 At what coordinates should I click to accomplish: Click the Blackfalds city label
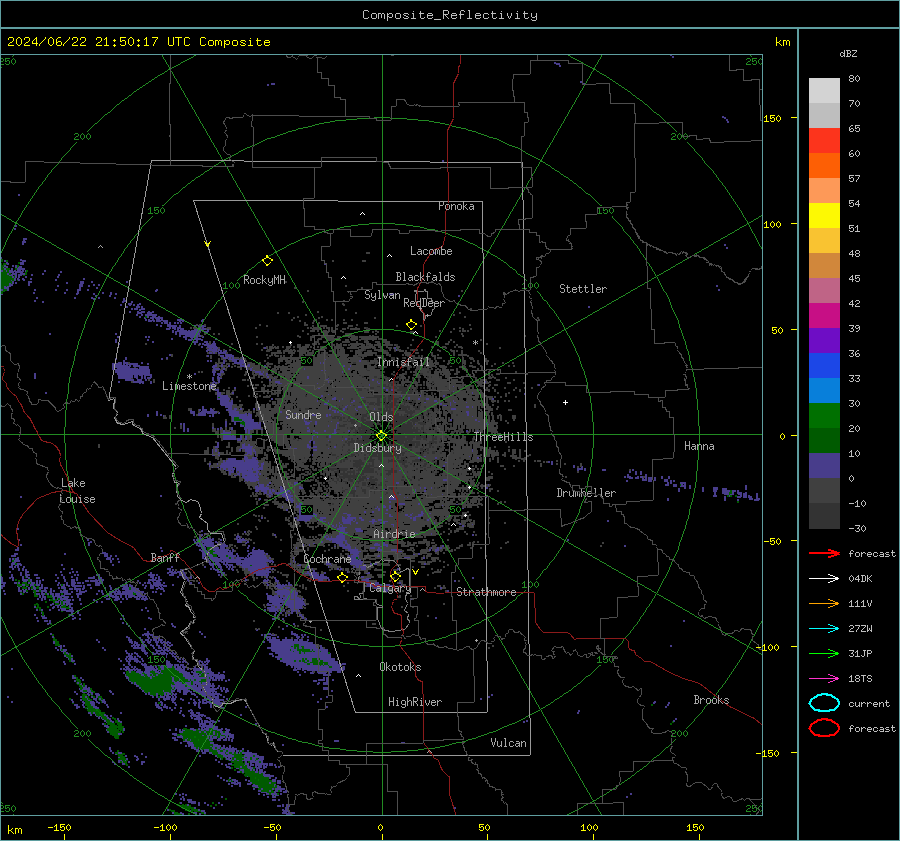click(425, 277)
